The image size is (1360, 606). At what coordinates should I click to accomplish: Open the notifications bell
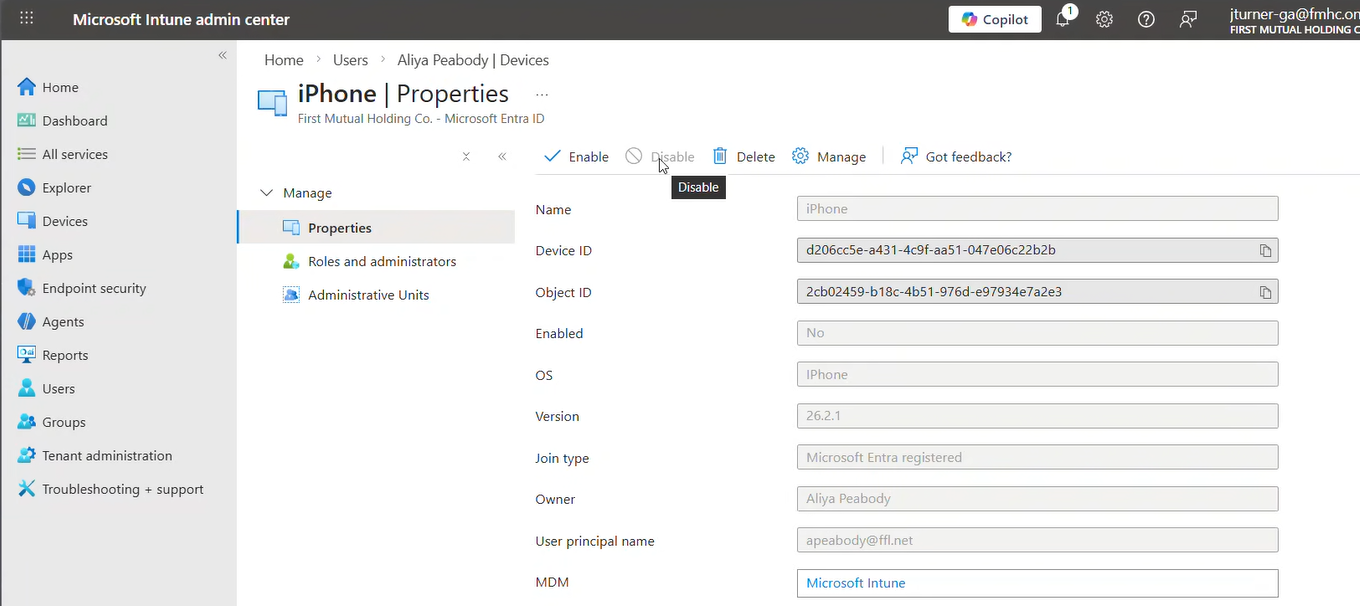[x=1063, y=19]
